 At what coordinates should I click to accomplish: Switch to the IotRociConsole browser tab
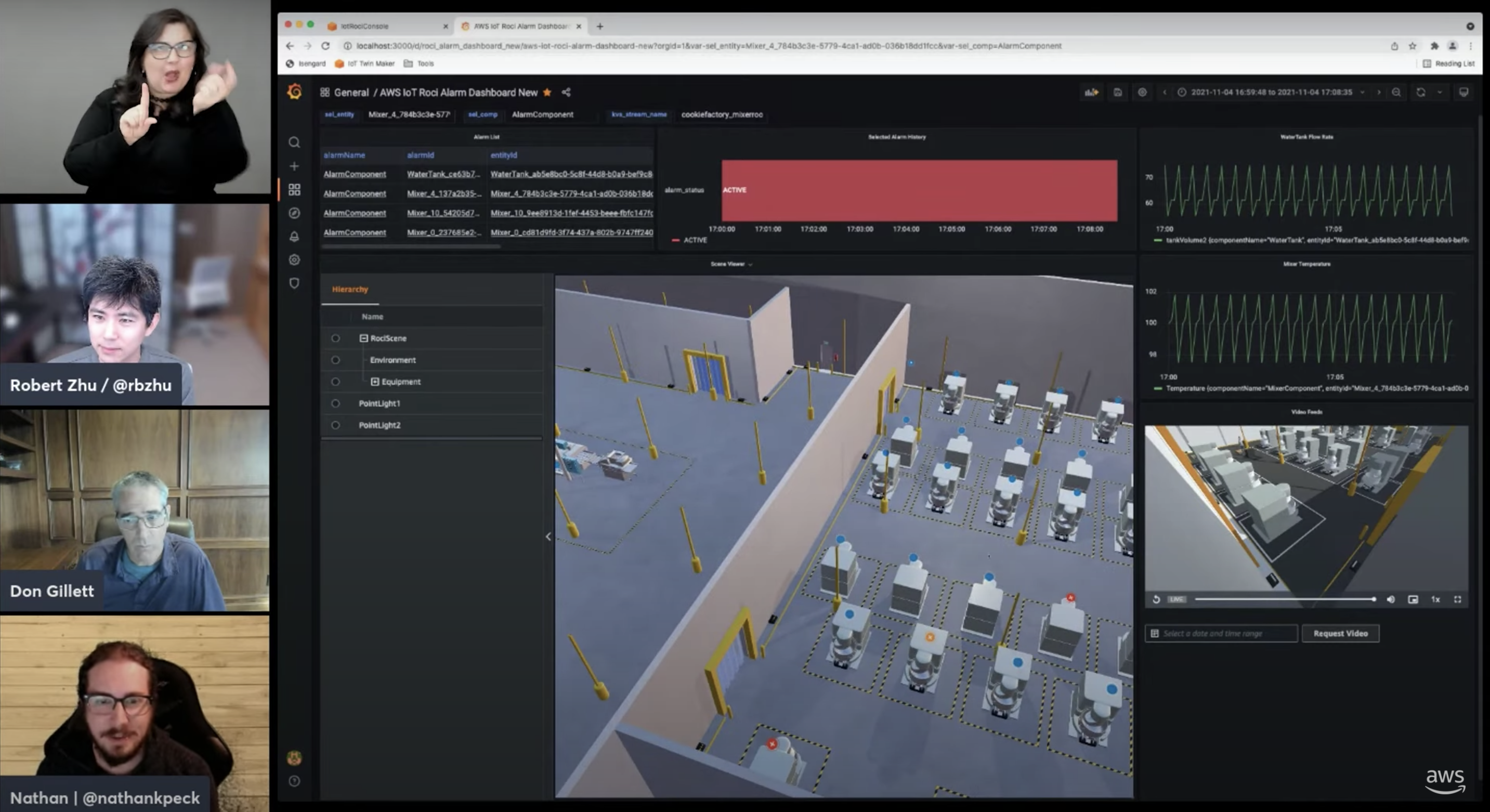(x=387, y=26)
